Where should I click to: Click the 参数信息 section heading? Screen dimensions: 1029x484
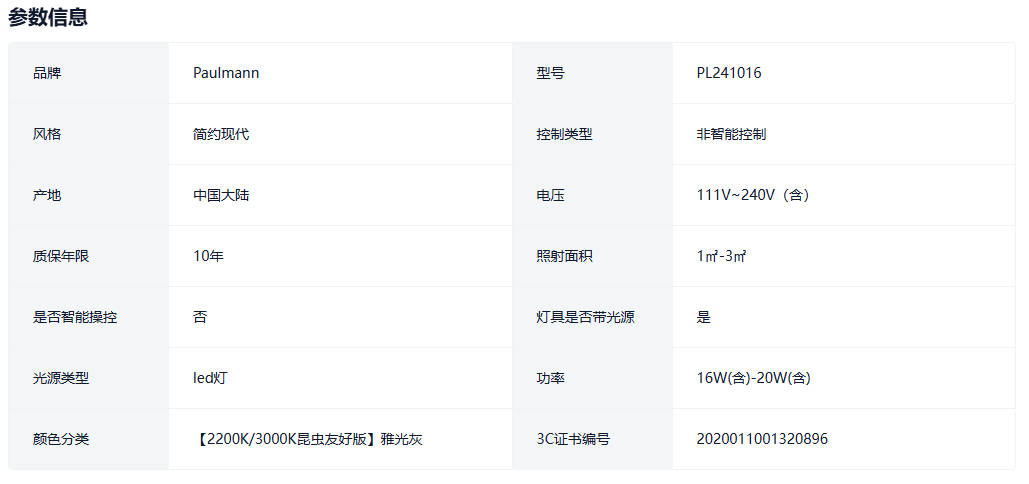(48, 17)
